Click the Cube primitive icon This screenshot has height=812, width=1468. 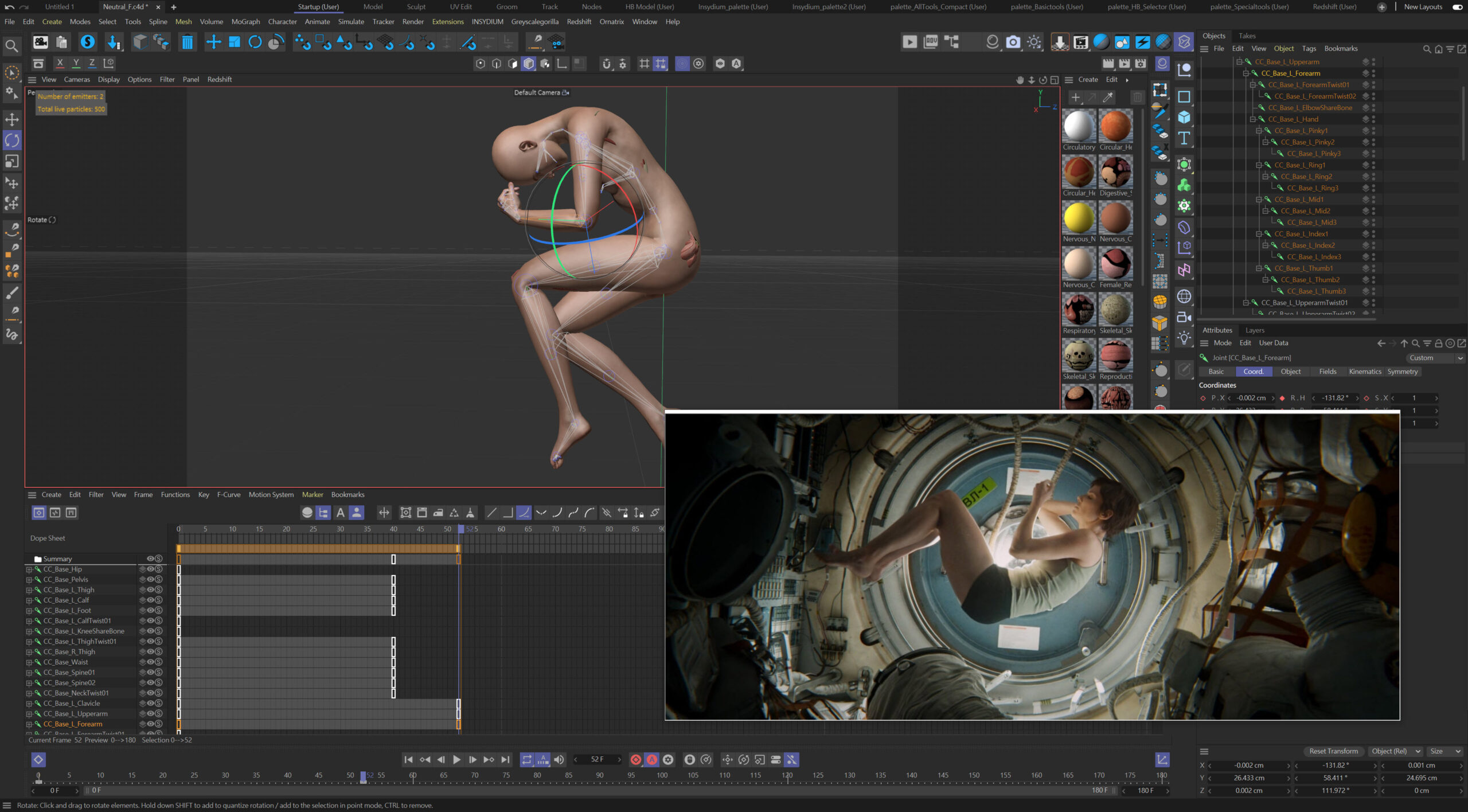tap(1184, 117)
